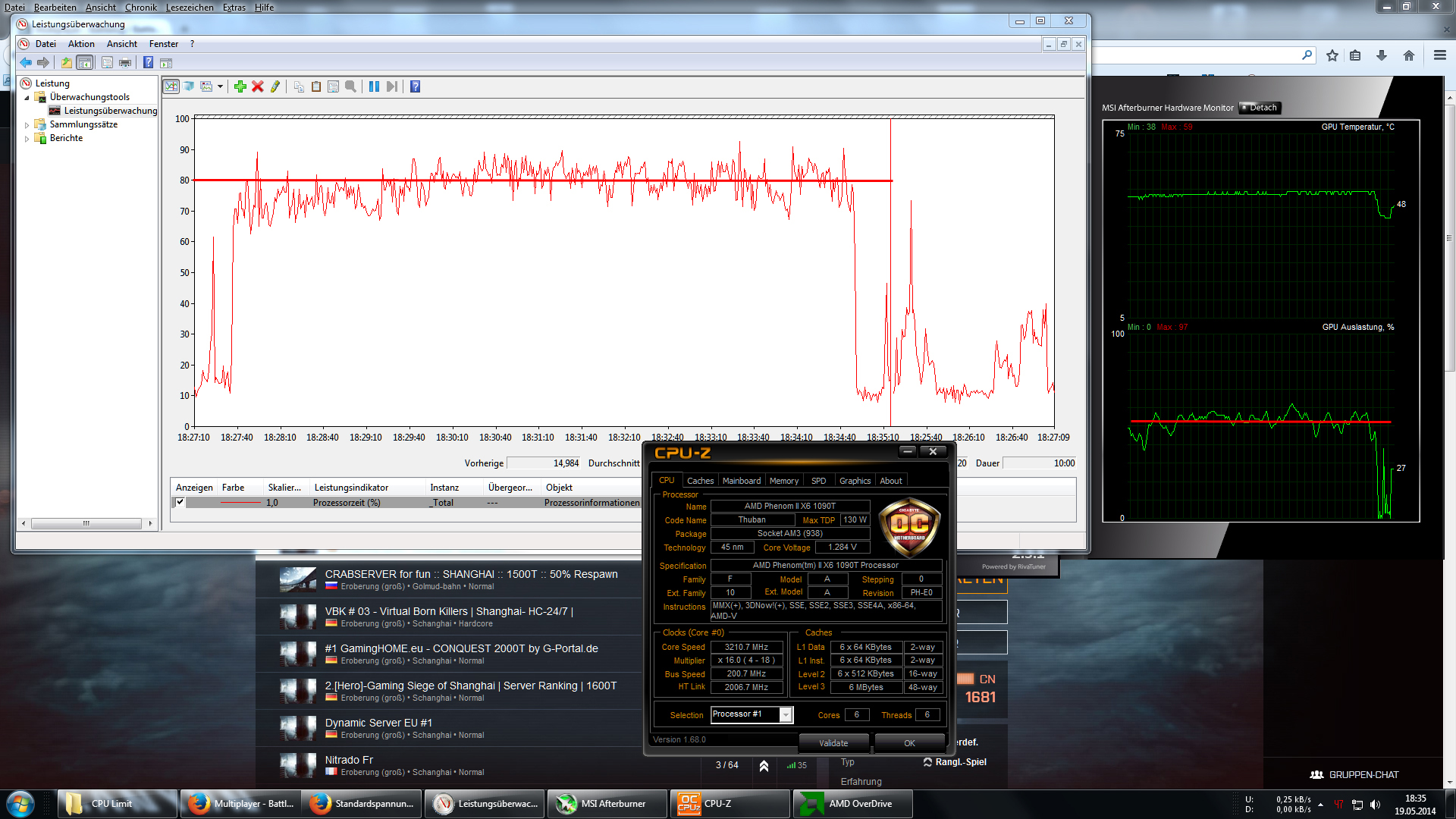The image size is (1456, 819).
Task: Open the Aktion menu
Action: (81, 44)
